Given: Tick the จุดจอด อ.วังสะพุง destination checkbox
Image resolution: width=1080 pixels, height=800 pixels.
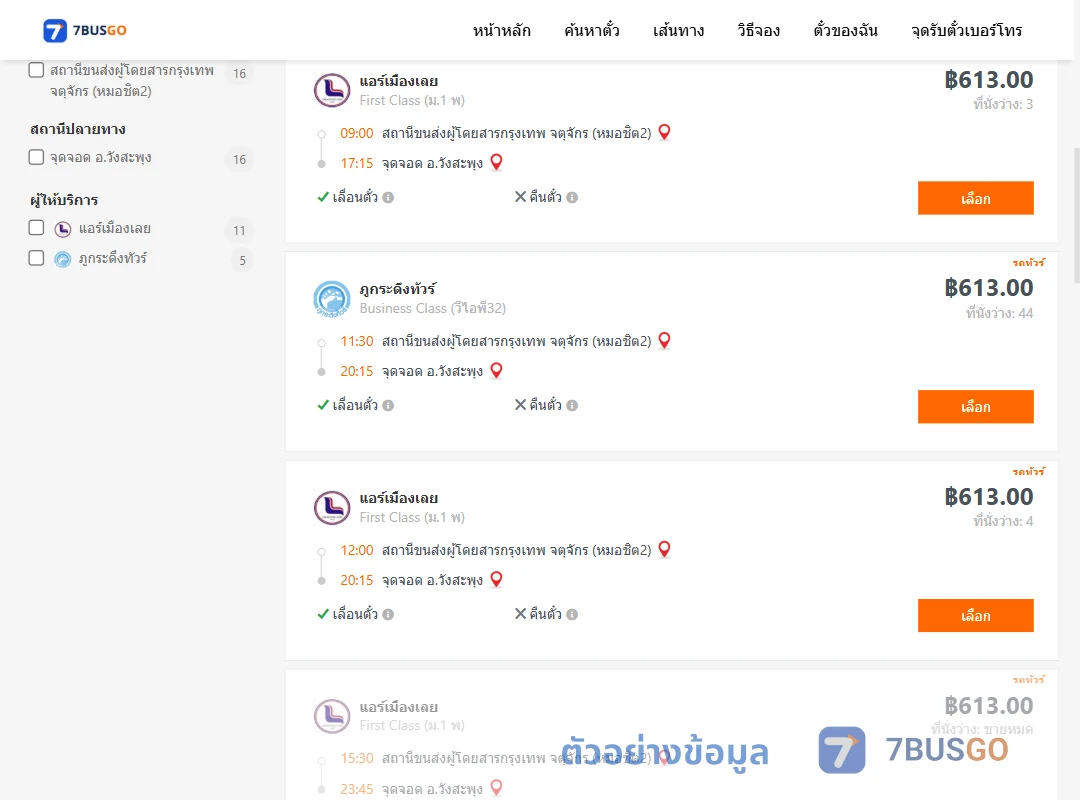Looking at the screenshot, I should click(37, 157).
